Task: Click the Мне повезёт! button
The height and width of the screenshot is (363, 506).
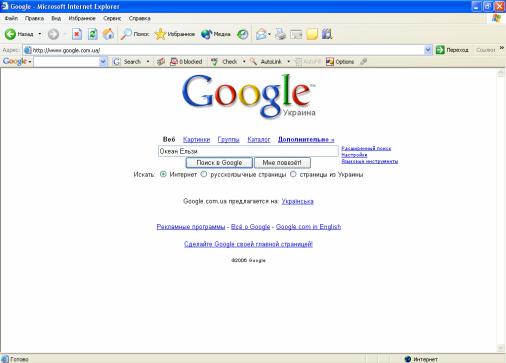Action: coord(282,163)
